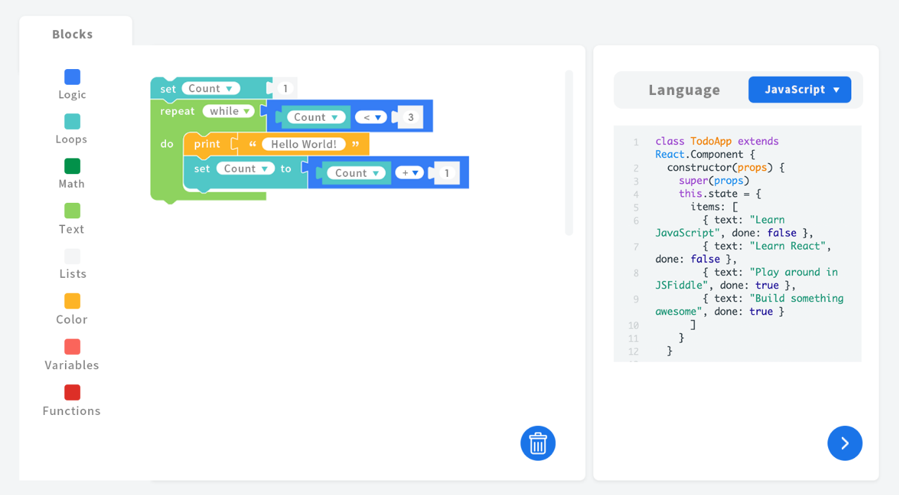Image resolution: width=899 pixels, height=495 pixels.
Task: Click the trash can delete button
Action: tap(538, 443)
